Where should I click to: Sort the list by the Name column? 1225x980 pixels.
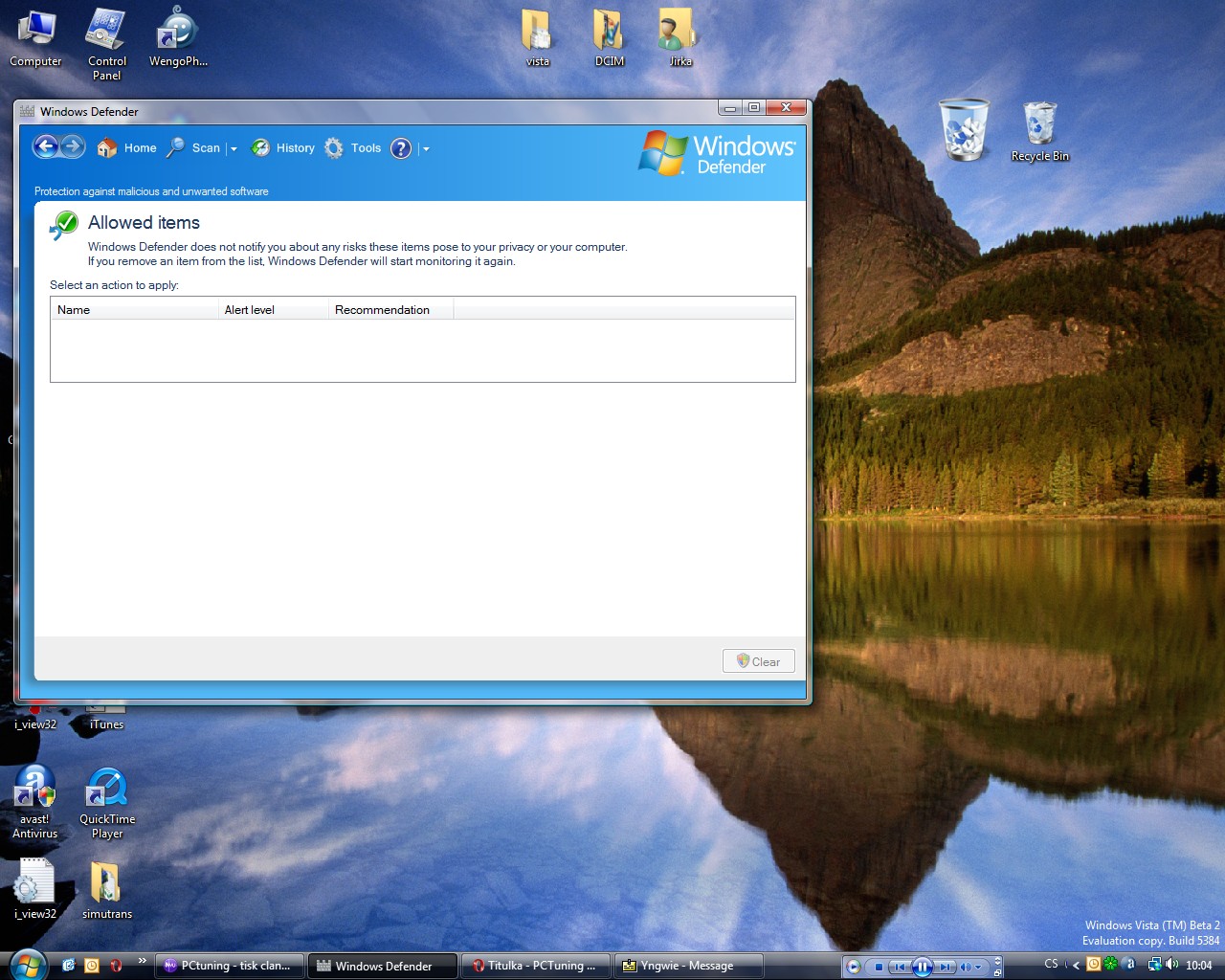click(134, 309)
